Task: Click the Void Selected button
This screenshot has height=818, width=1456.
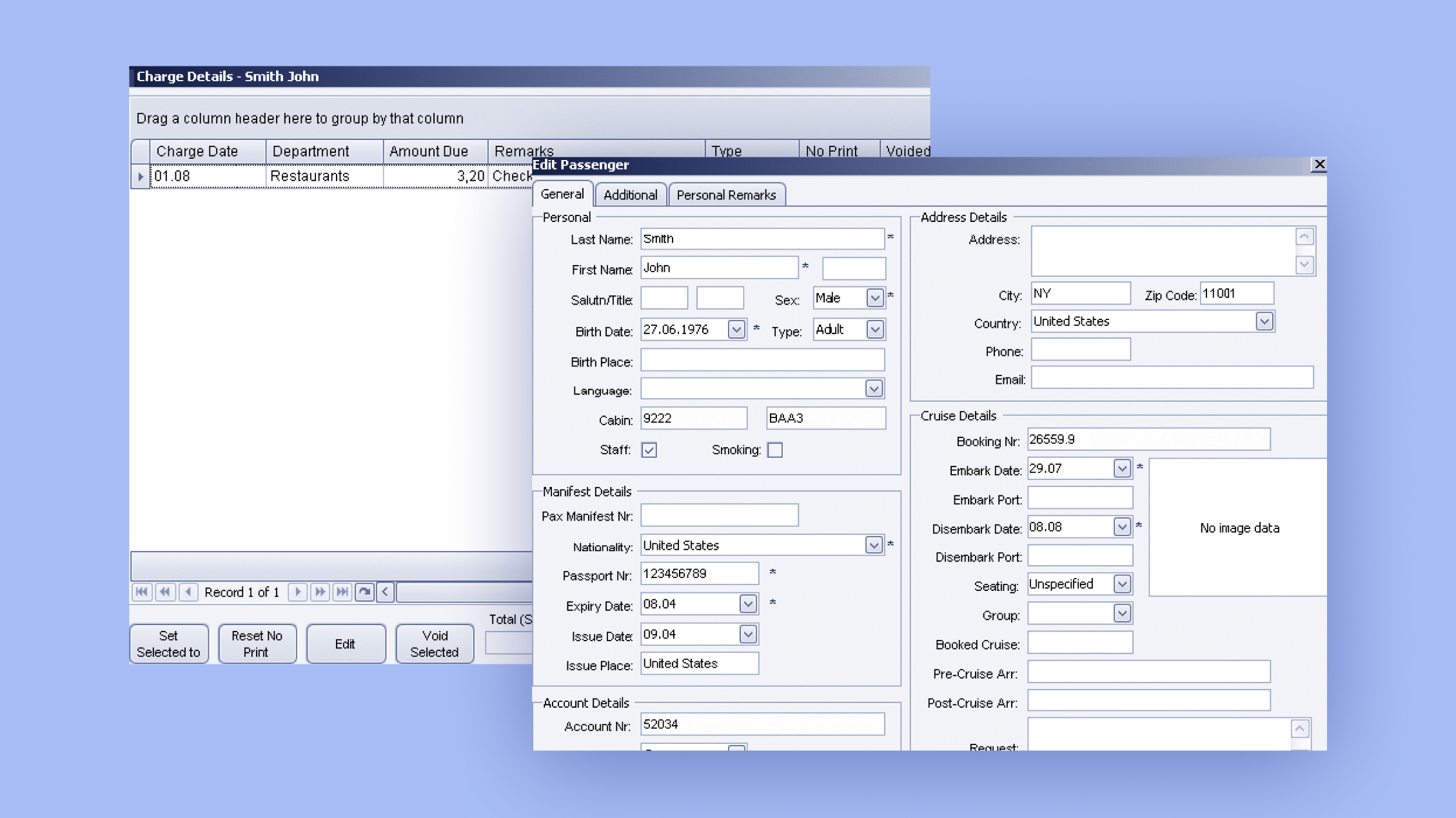Action: (434, 643)
